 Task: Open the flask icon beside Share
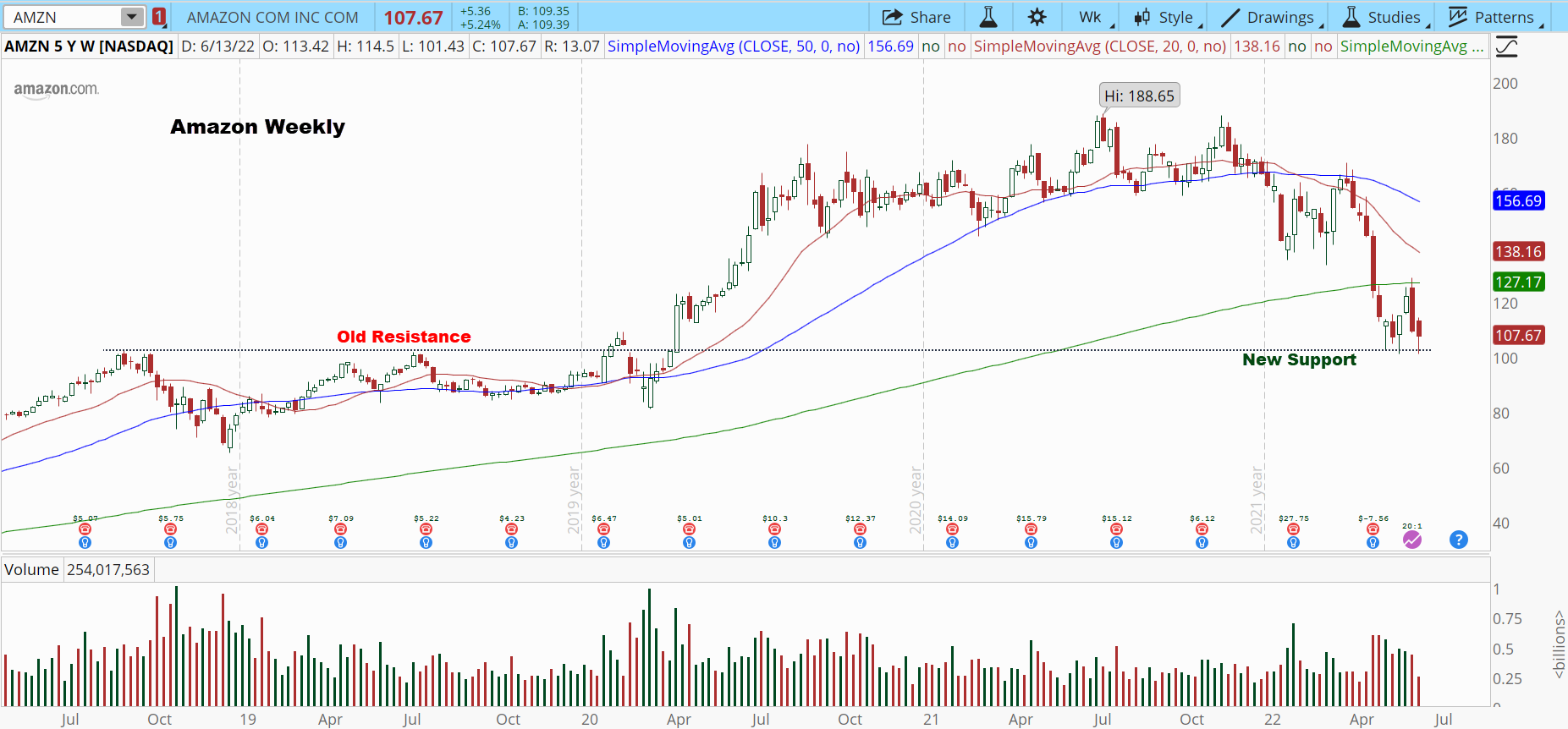tap(988, 17)
